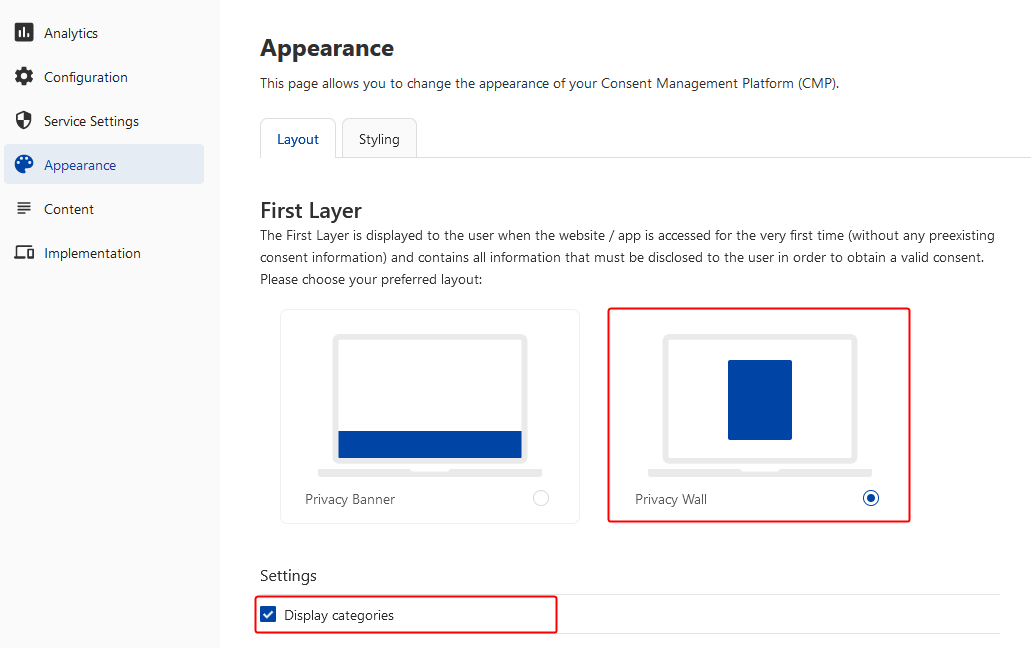Select Appearance in the sidebar
This screenshot has height=648, width=1031.
pos(104,164)
